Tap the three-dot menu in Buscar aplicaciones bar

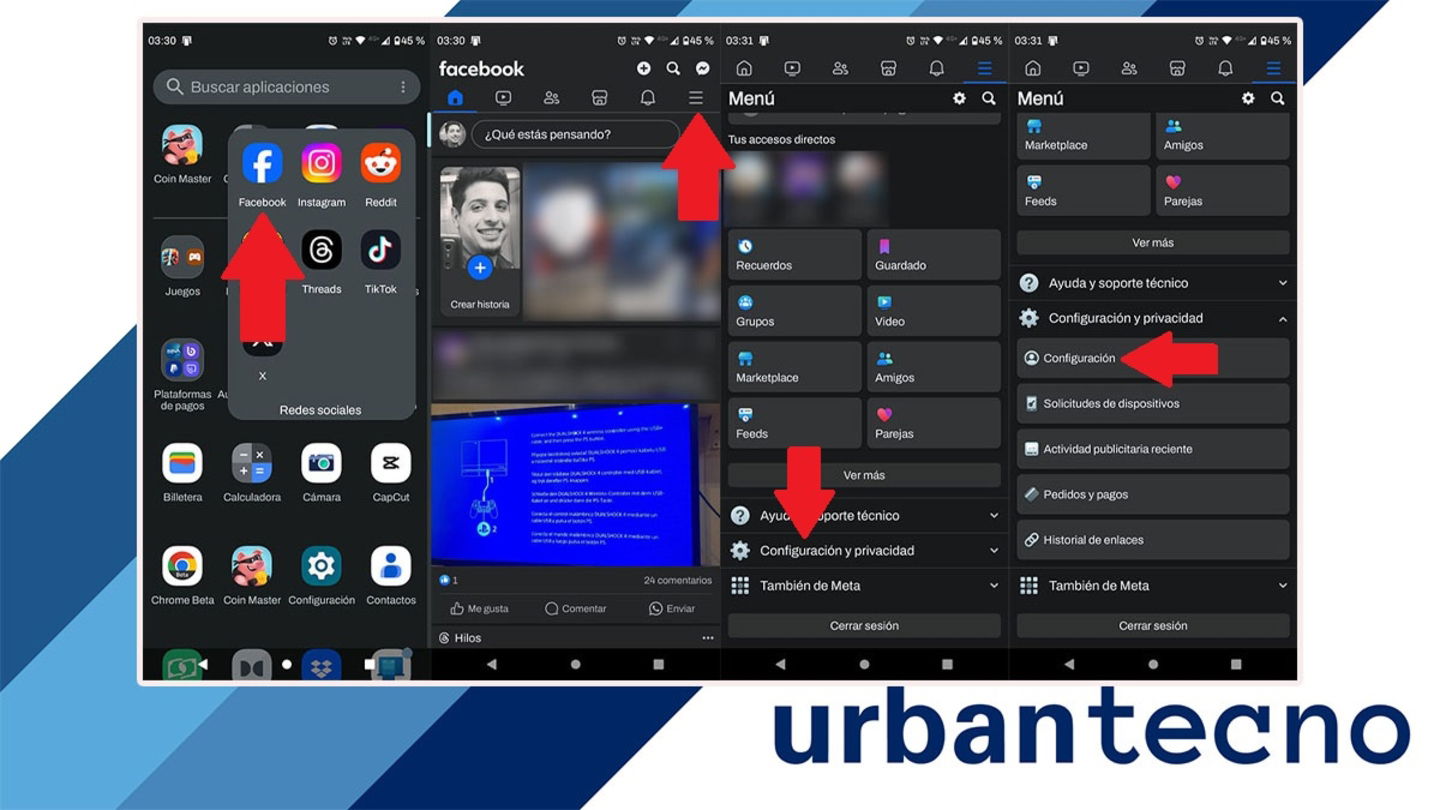pos(403,87)
